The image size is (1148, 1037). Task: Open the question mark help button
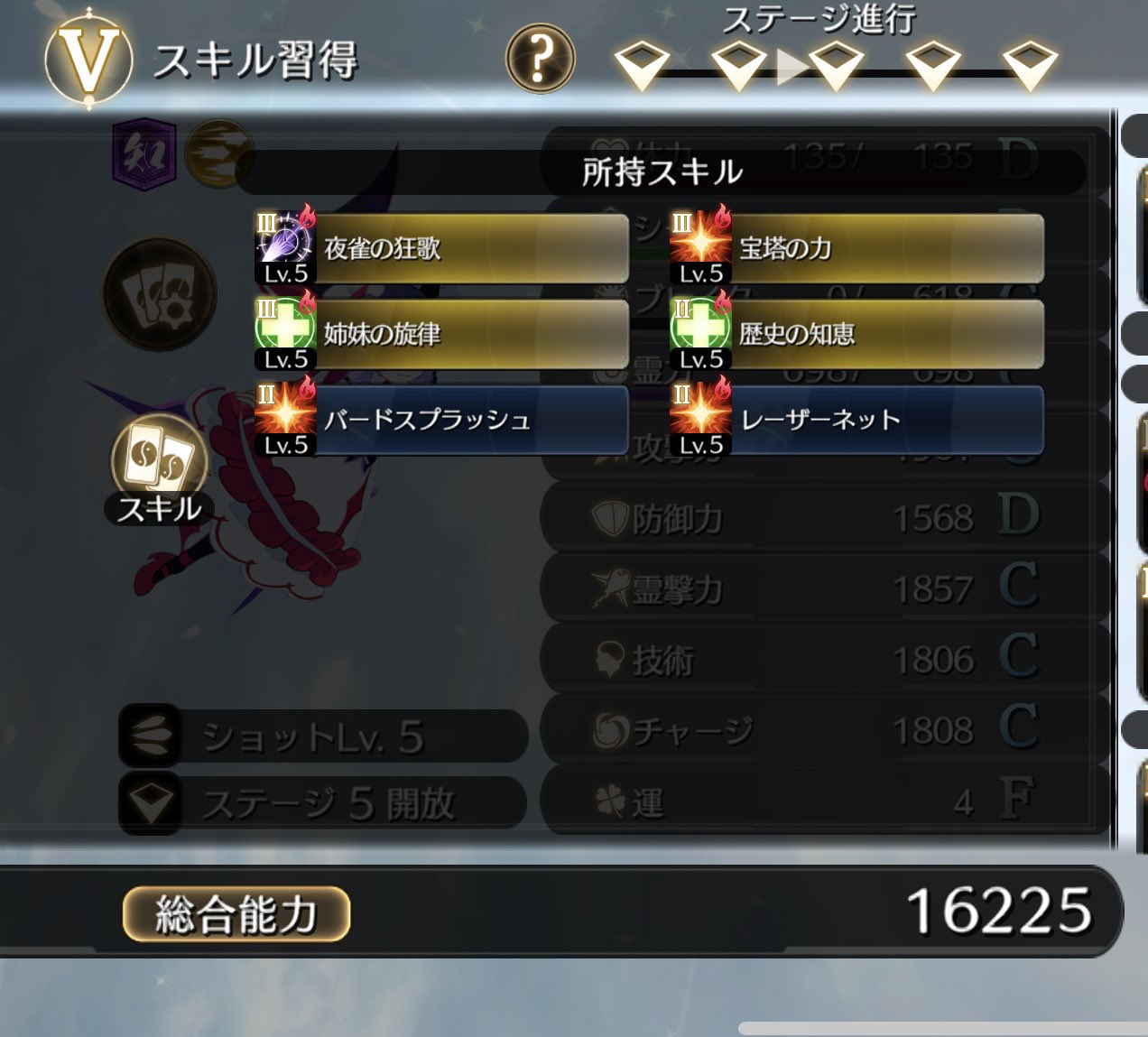[x=540, y=59]
